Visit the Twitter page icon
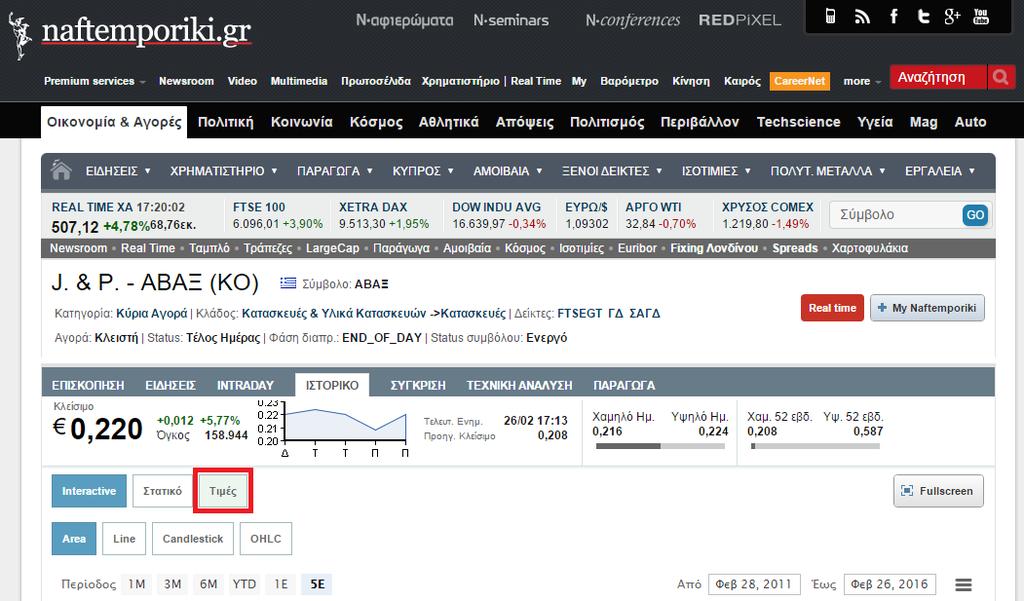 click(923, 16)
